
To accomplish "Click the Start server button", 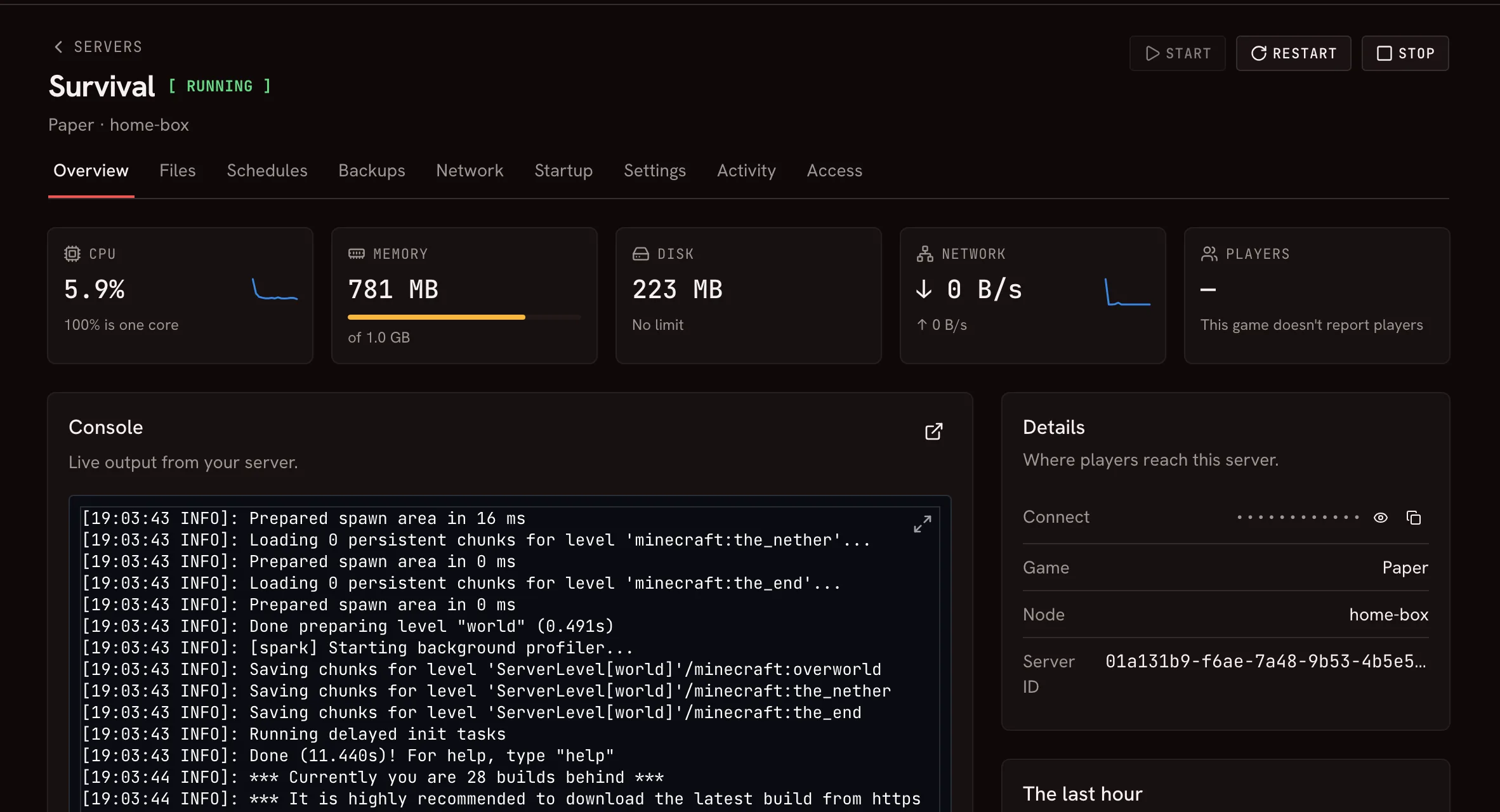I will tap(1177, 53).
